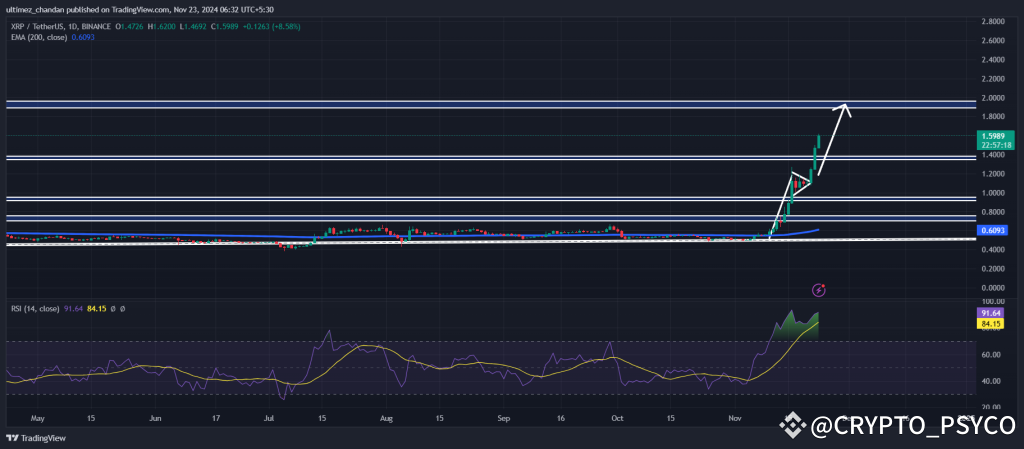Click the Nov date on time axis
This screenshot has height=449, width=1024.
734,417
